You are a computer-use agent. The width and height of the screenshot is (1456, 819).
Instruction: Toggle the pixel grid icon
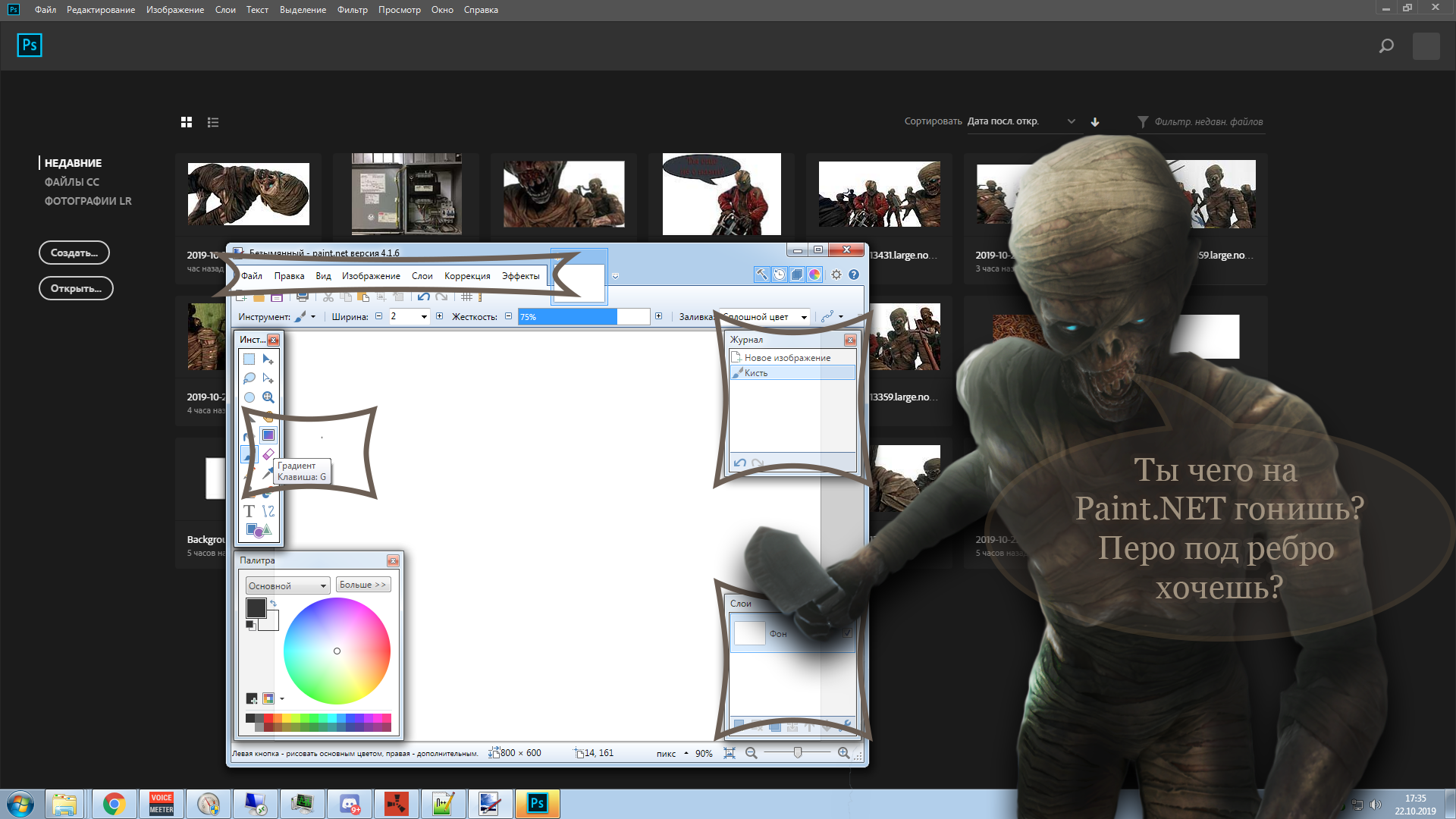tap(466, 297)
